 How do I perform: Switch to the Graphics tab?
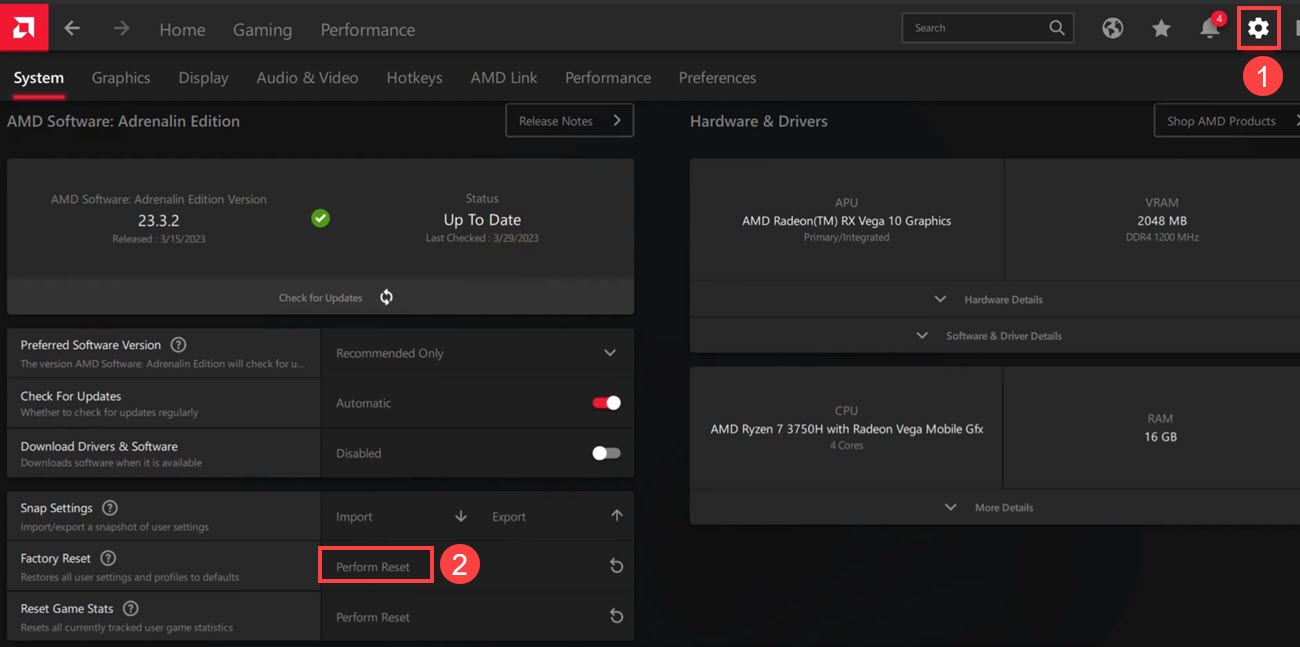click(121, 78)
